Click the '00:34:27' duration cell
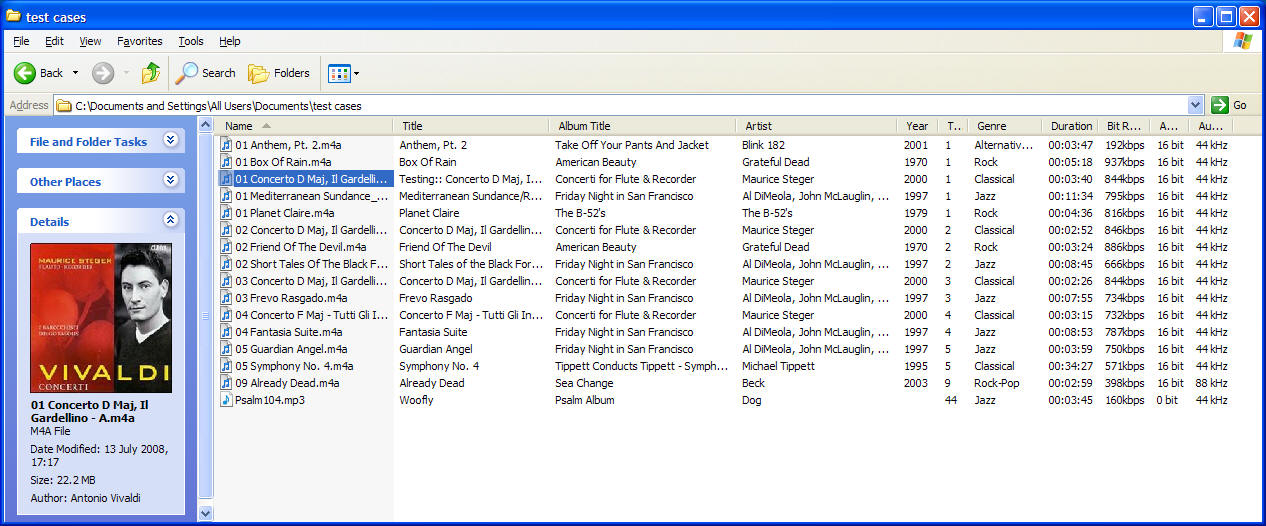 click(x=1070, y=366)
